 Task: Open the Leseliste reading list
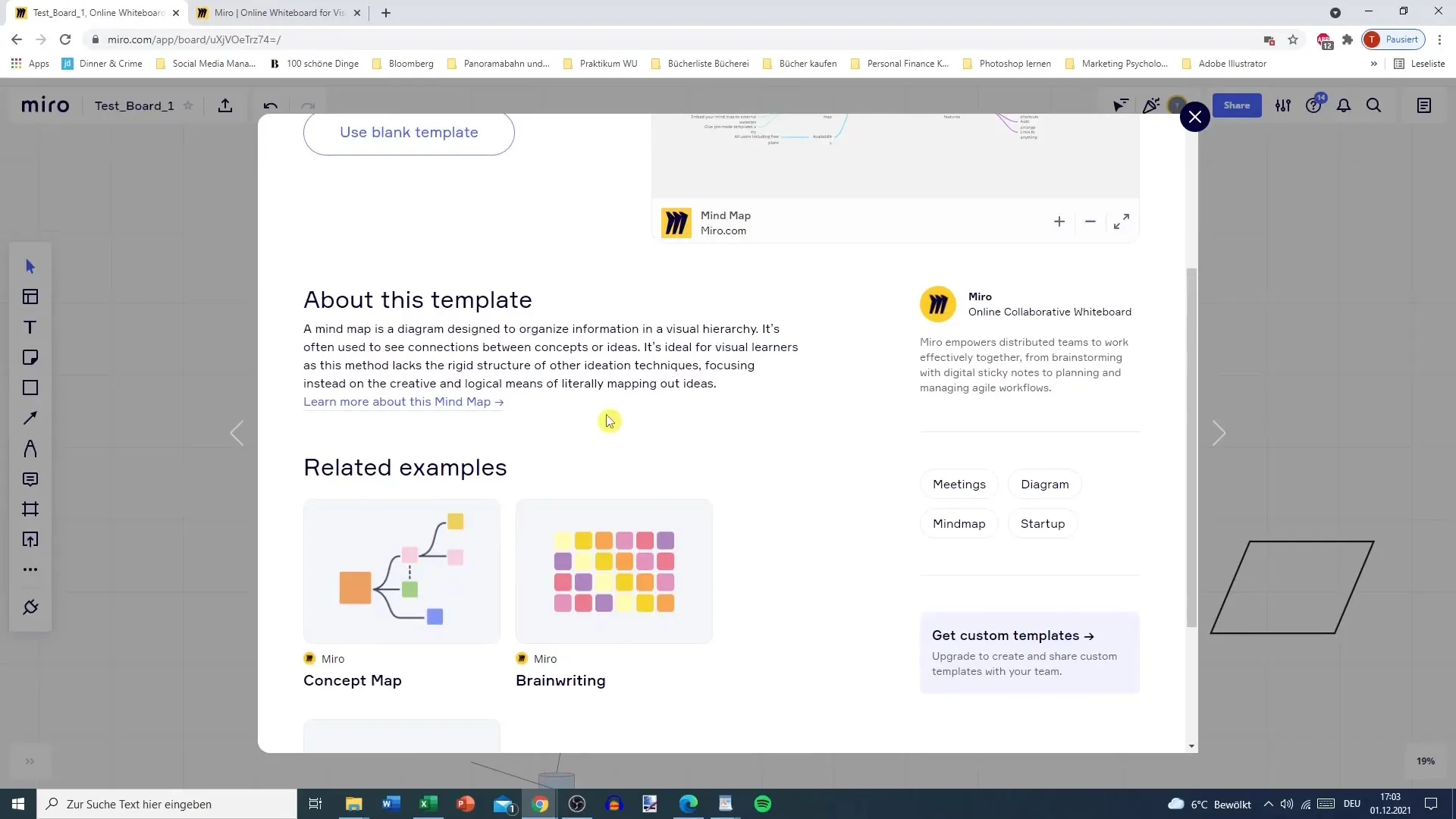pos(1420,64)
